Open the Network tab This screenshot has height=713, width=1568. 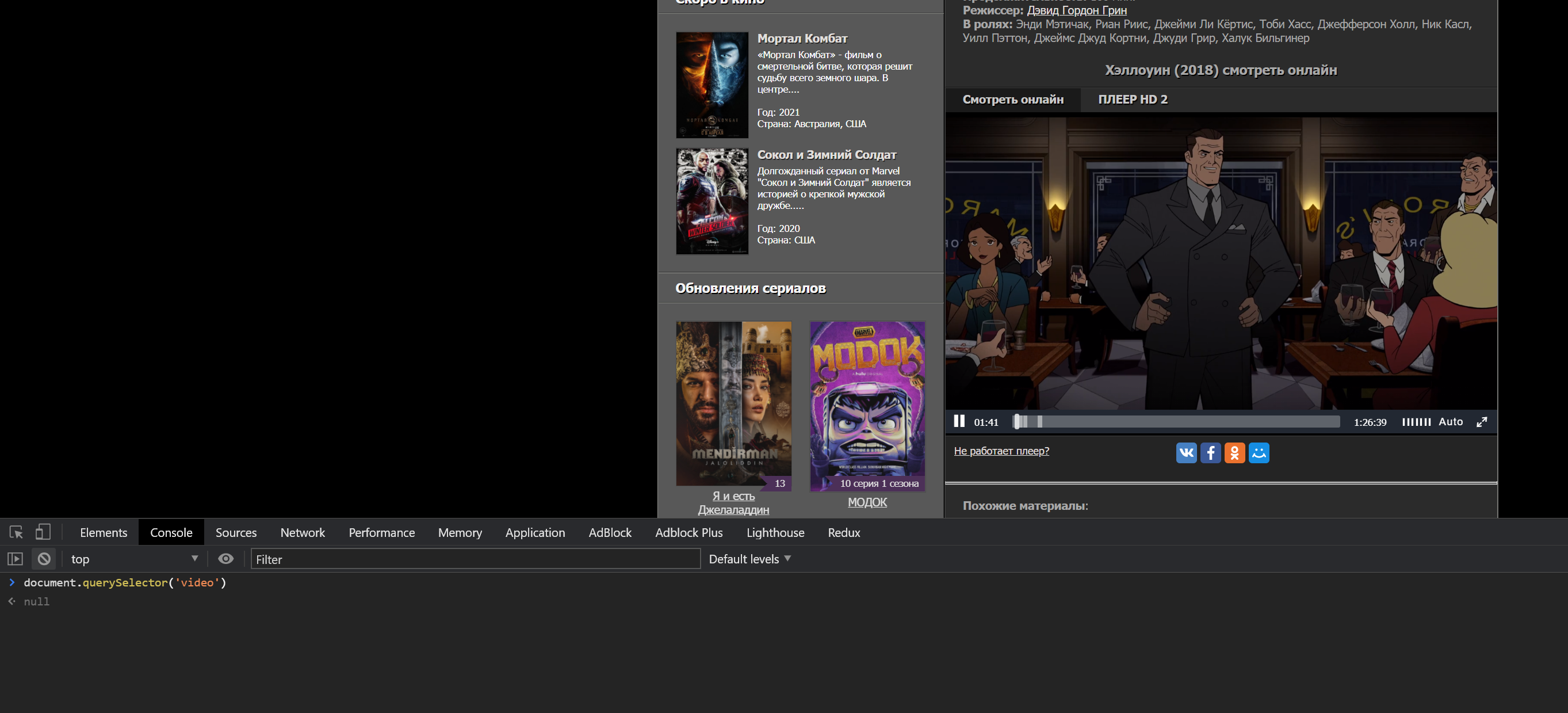click(x=303, y=533)
